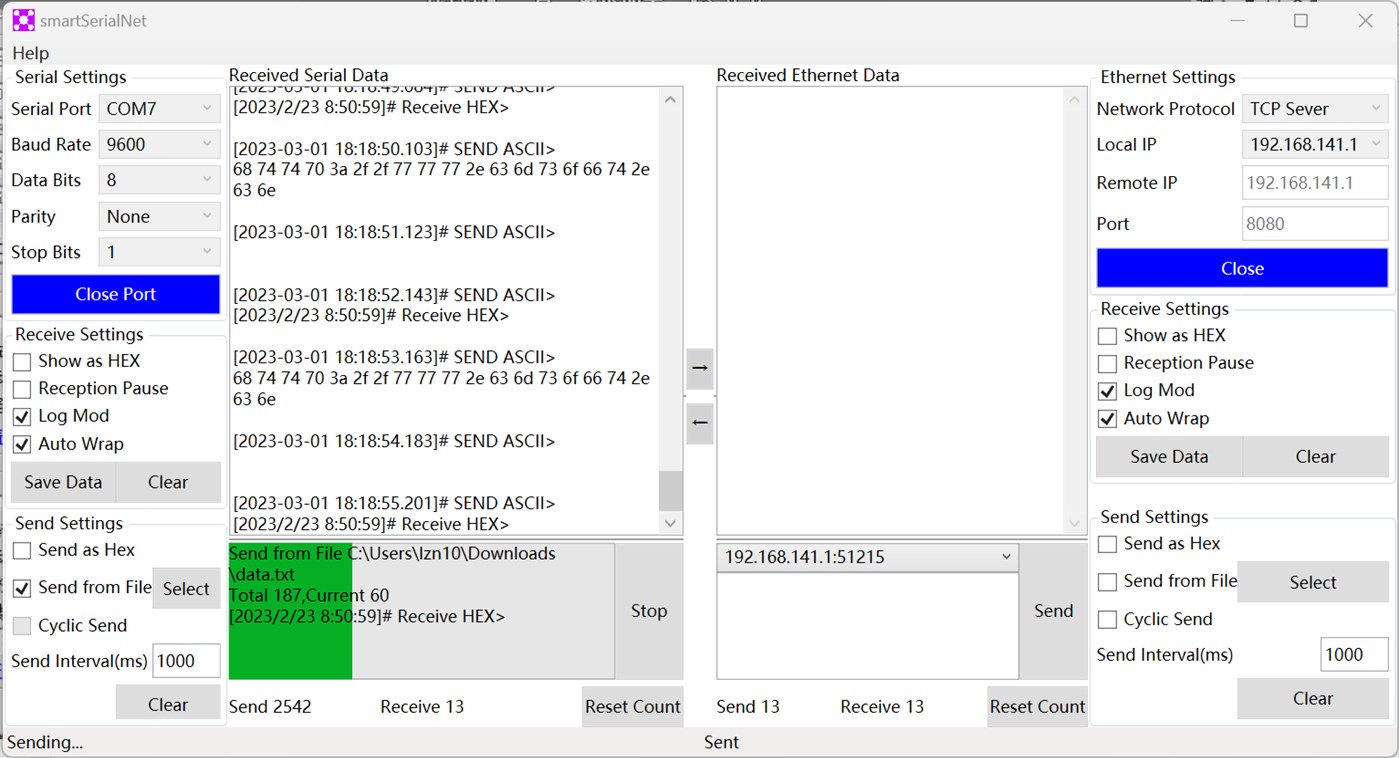Reset the serial send and receive counters
This screenshot has width=1399, height=758.
632,706
